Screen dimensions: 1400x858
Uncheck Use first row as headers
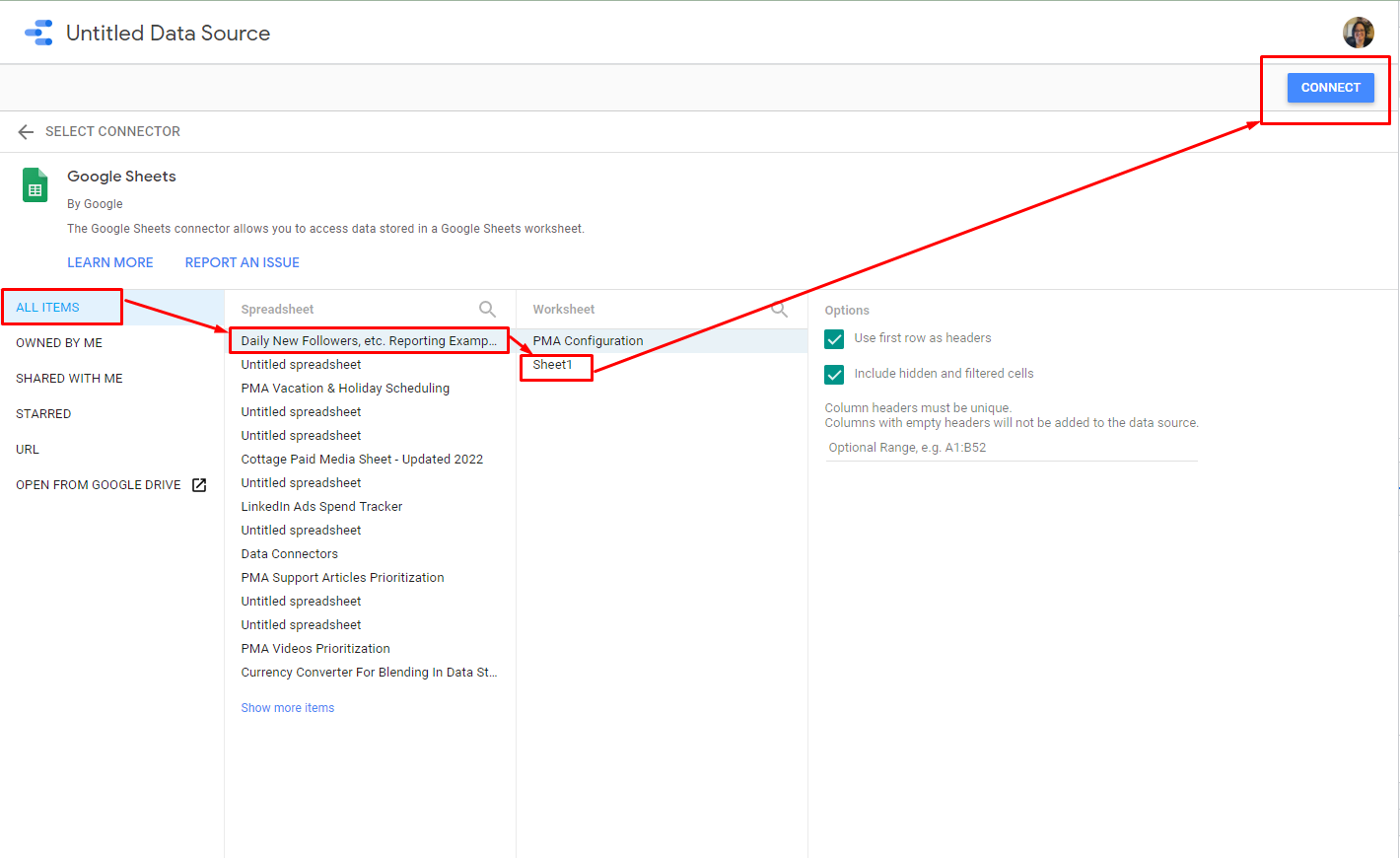[834, 338]
